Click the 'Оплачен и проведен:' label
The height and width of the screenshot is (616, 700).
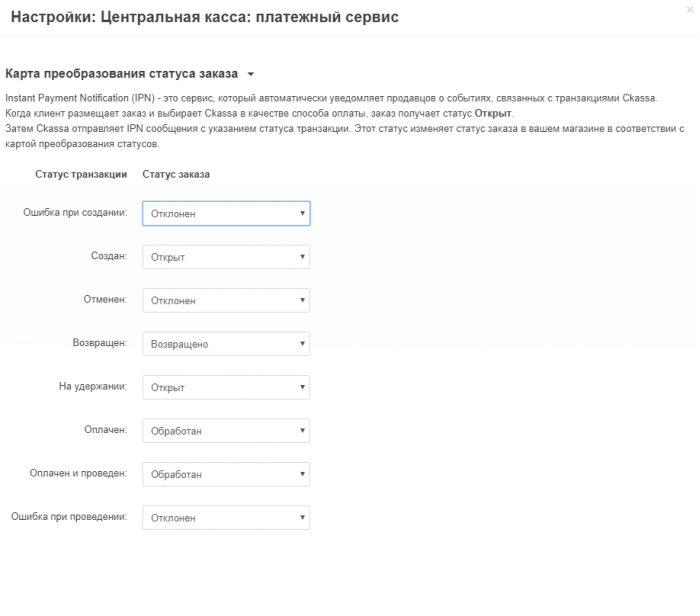(x=78, y=473)
